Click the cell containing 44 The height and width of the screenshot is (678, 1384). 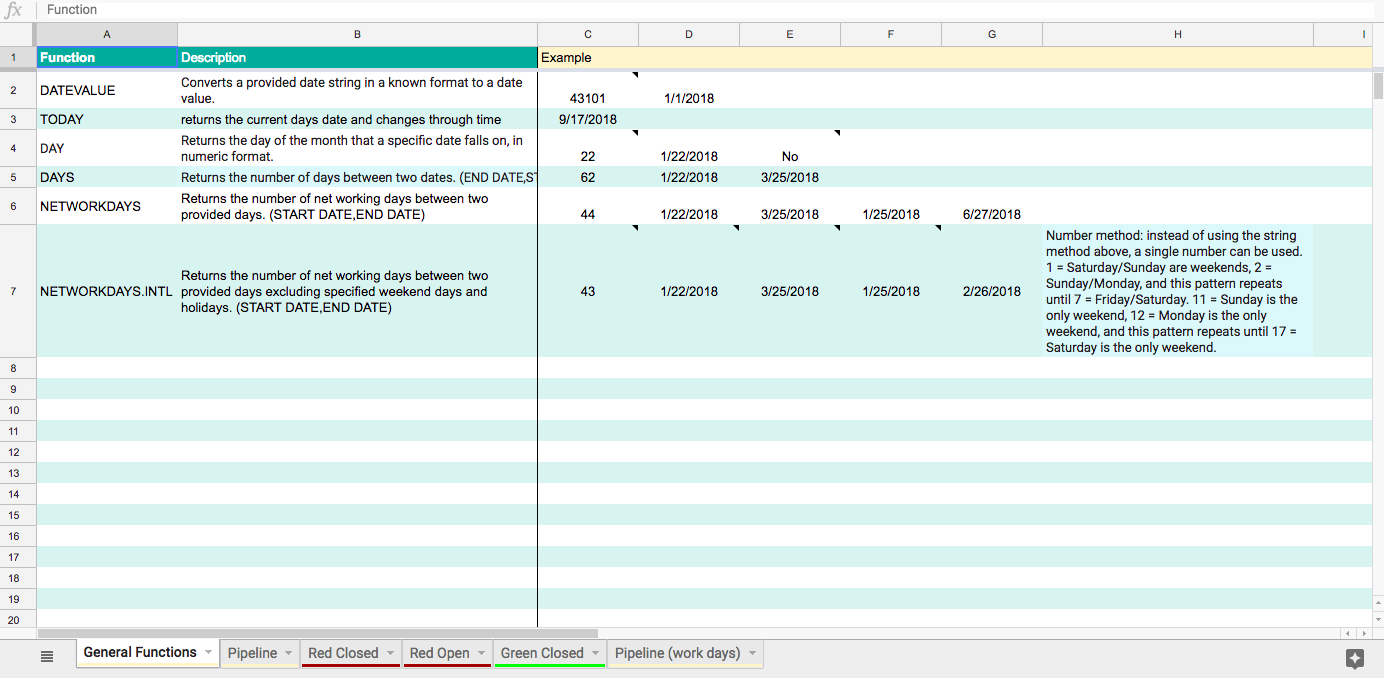[x=588, y=206]
